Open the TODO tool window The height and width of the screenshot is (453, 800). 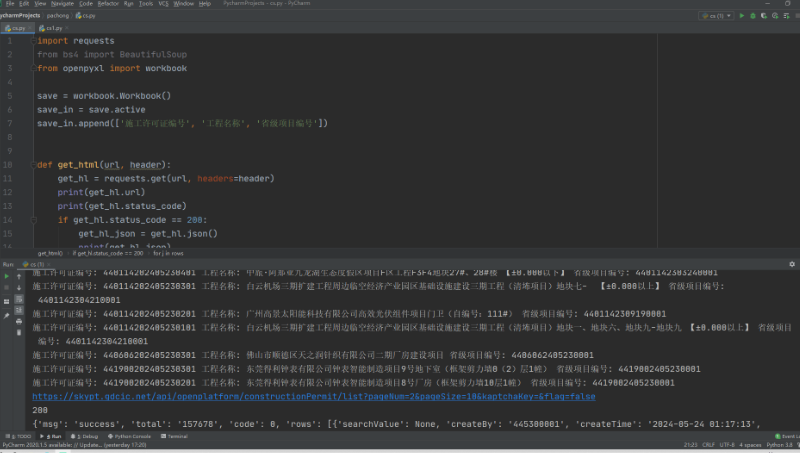point(18,437)
